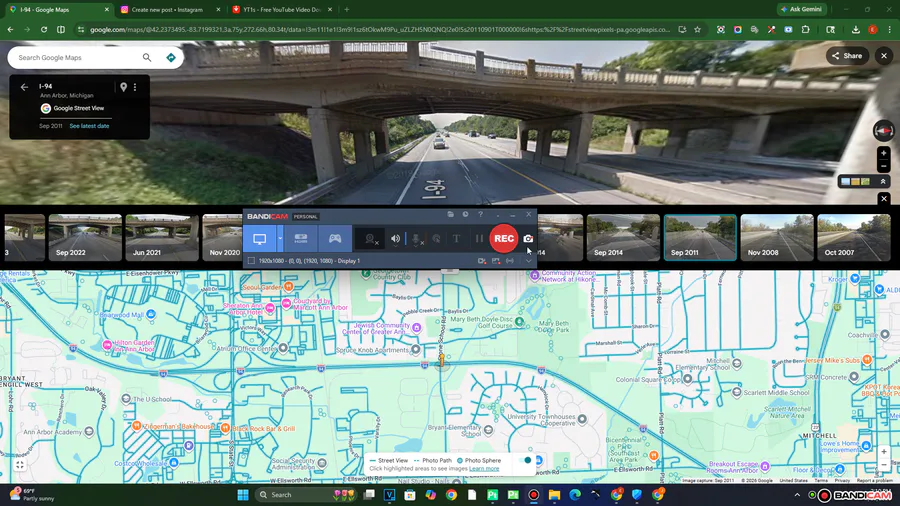Open Chrome downloads icon
This screenshot has height=506, width=900.
coord(856,29)
